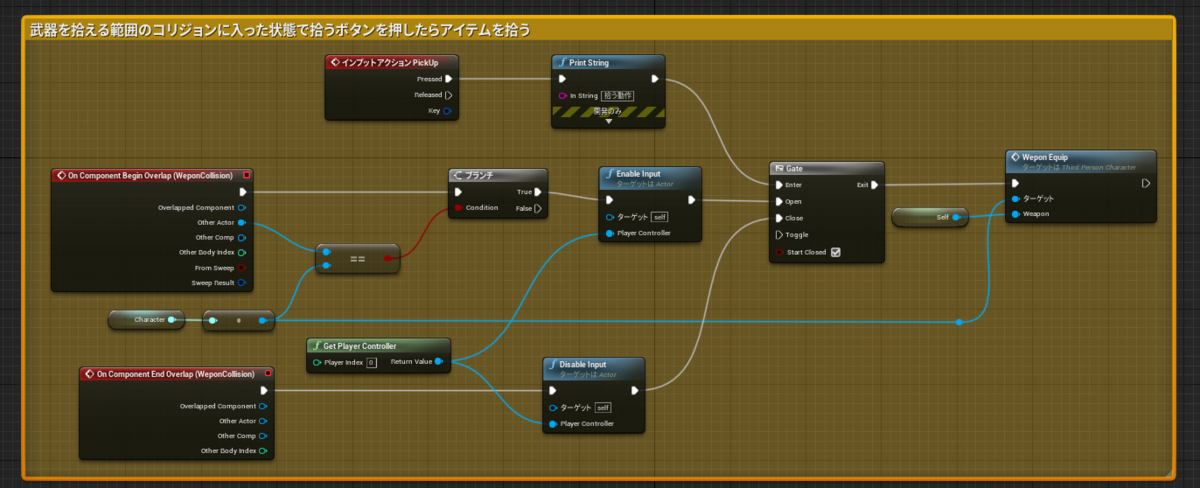Click the Condition pin on Branch

pyautogui.click(x=459, y=208)
